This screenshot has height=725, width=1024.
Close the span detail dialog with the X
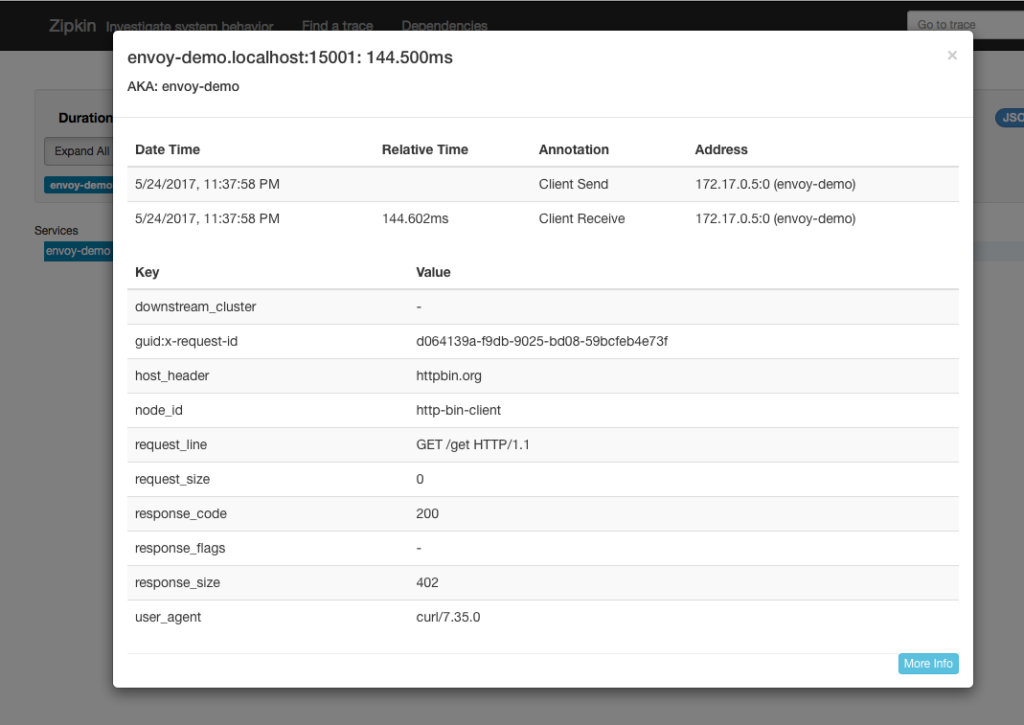tap(951, 55)
